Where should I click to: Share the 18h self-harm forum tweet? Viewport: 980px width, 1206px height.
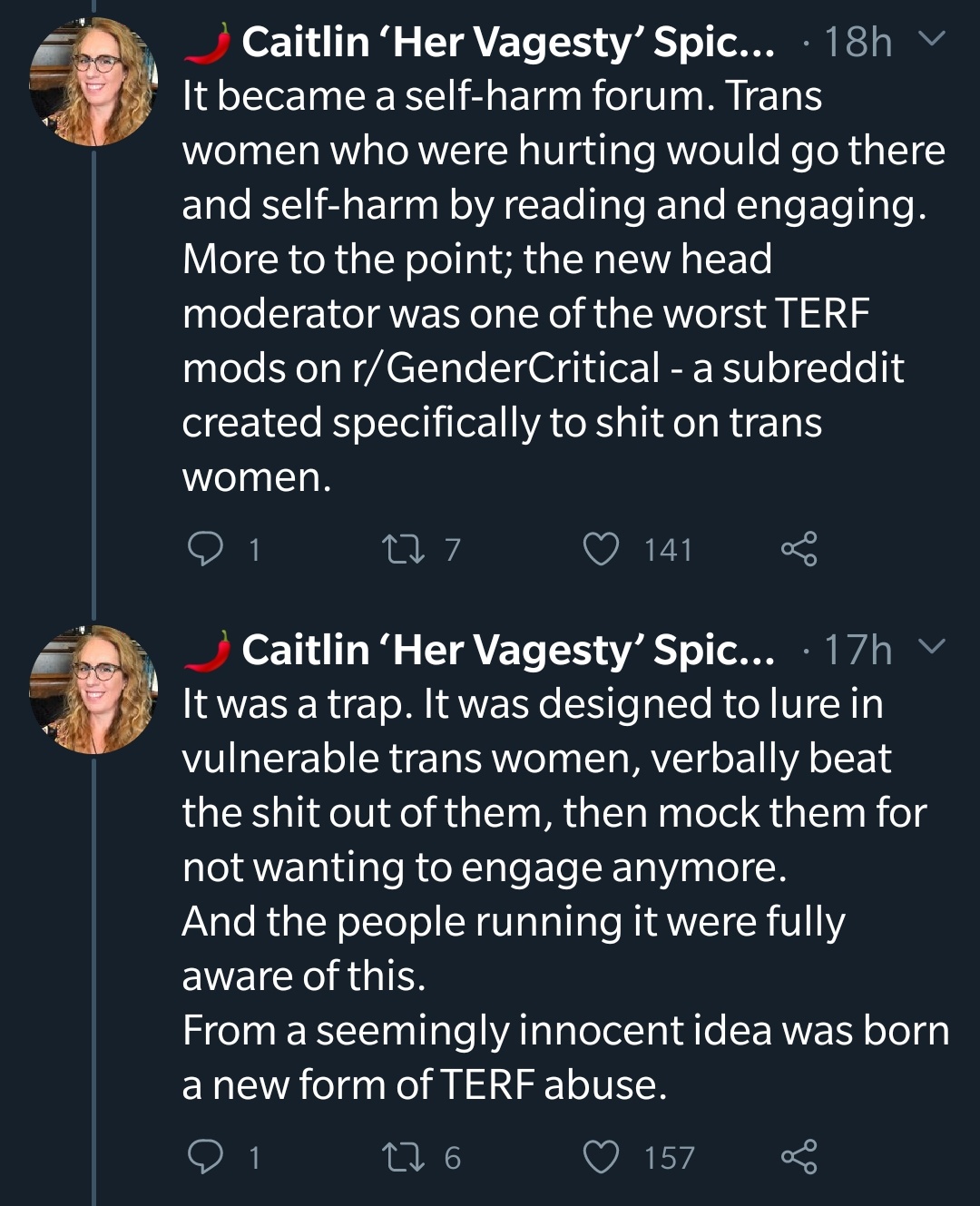799,549
